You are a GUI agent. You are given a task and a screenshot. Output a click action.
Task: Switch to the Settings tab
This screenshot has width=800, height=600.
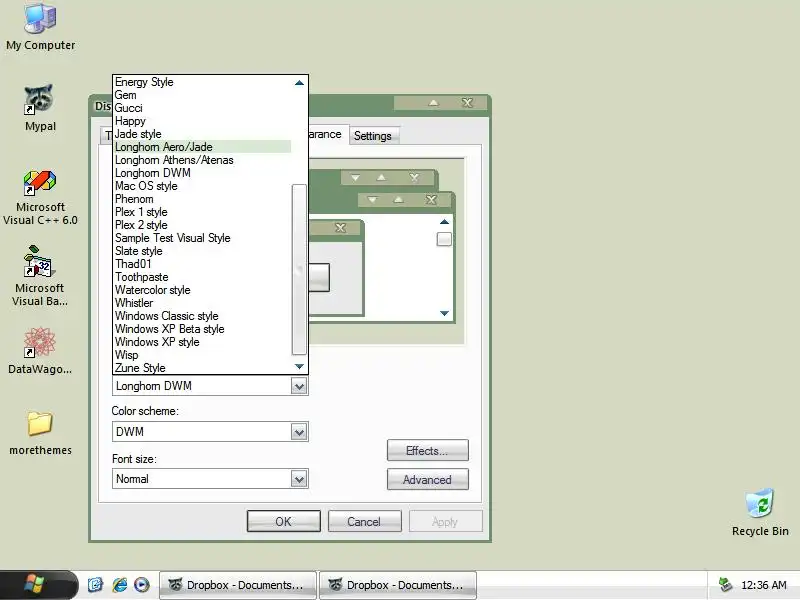[x=372, y=136]
